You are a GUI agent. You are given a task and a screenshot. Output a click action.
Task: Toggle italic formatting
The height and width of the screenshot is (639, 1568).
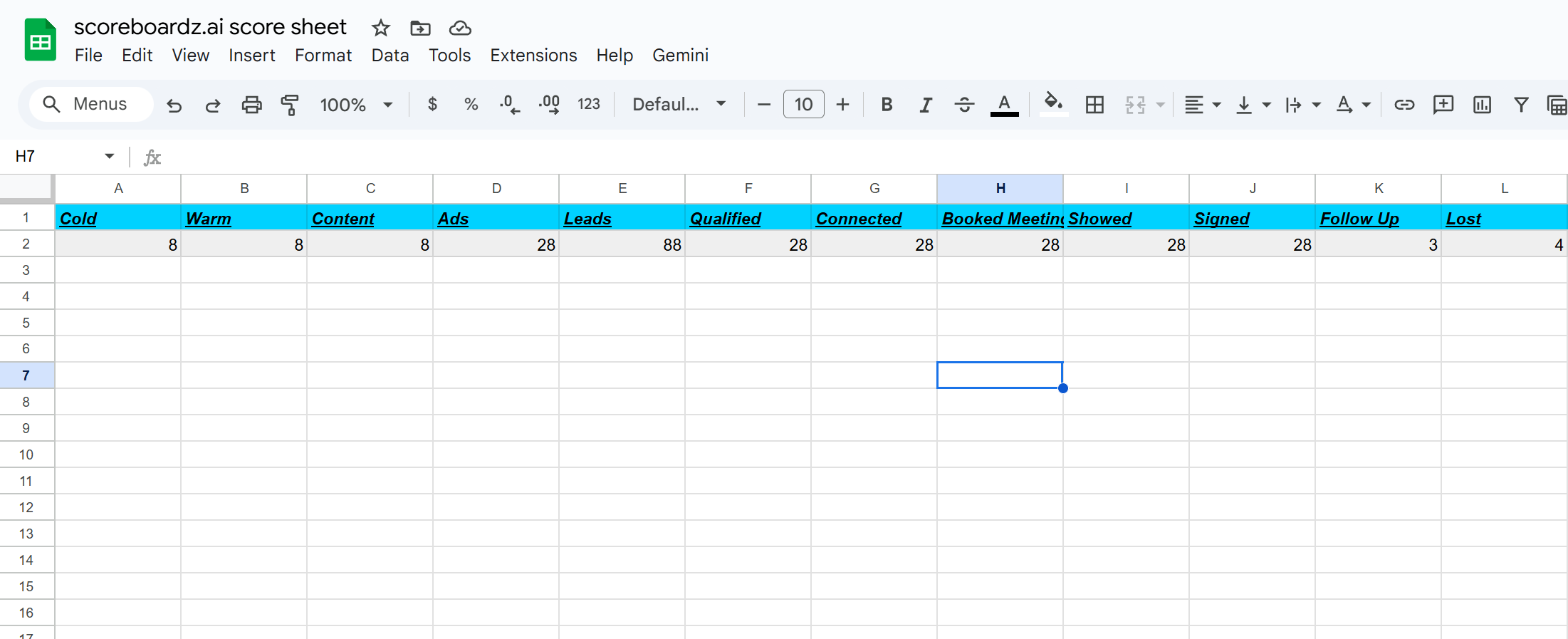[925, 105]
